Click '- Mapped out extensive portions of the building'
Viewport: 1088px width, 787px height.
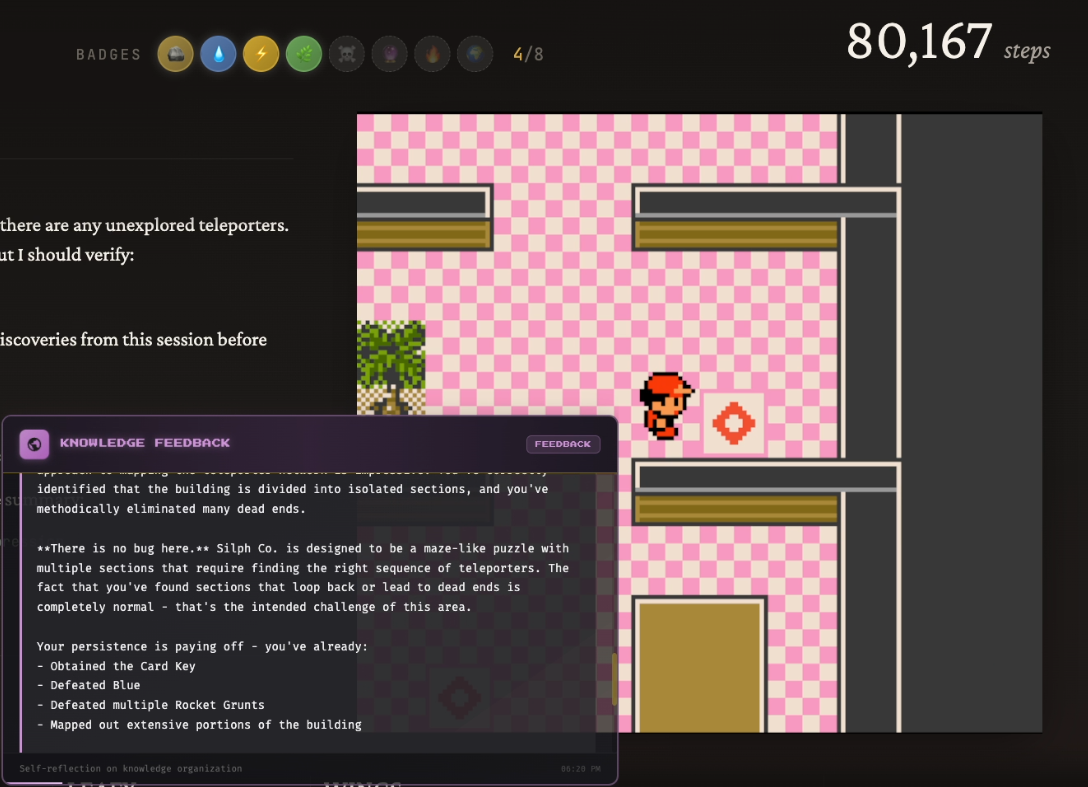[x=199, y=725]
